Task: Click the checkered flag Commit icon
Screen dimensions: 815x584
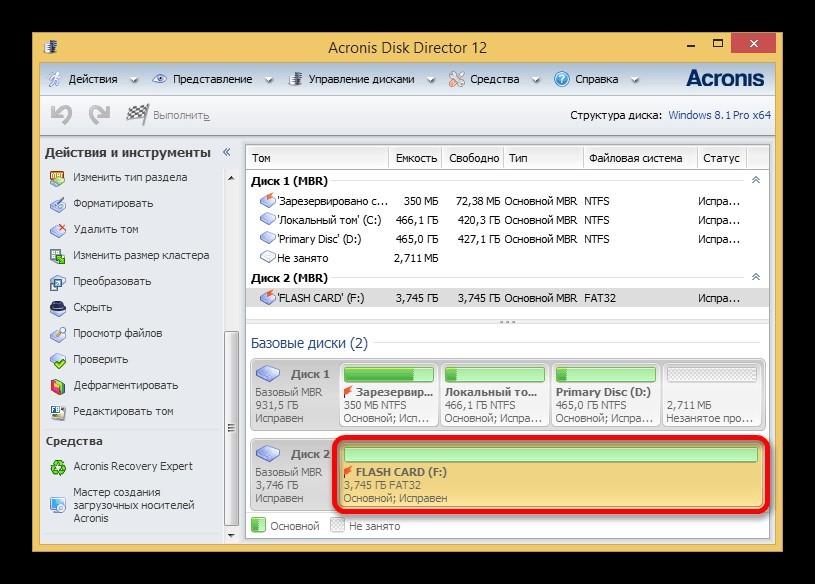Action: tap(137, 115)
